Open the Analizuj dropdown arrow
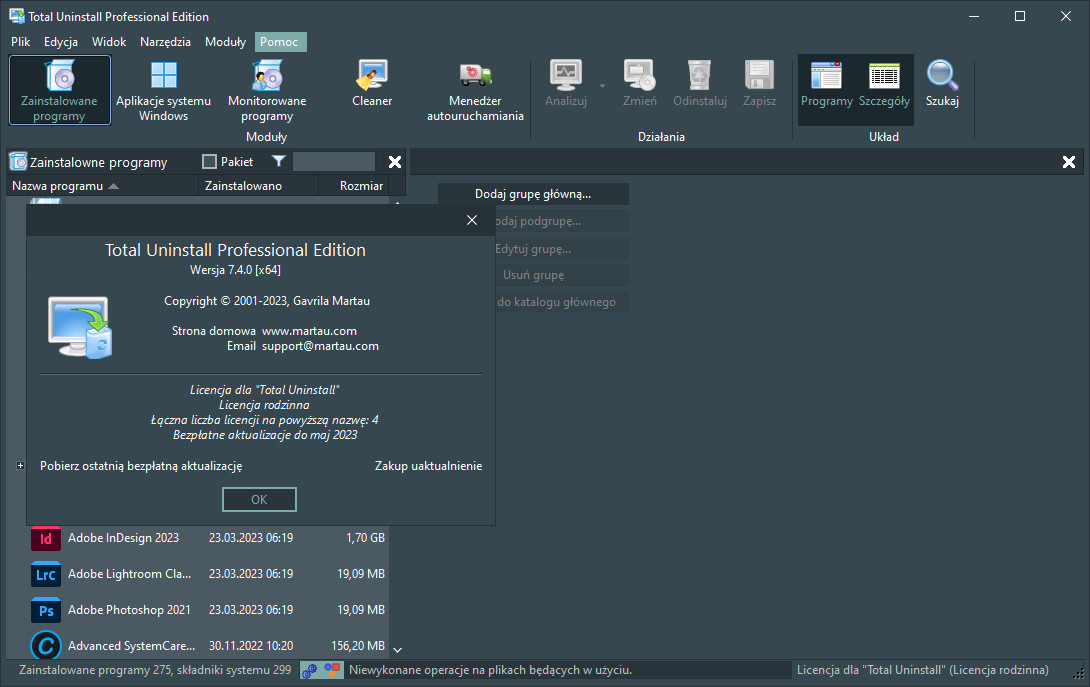 602,86
